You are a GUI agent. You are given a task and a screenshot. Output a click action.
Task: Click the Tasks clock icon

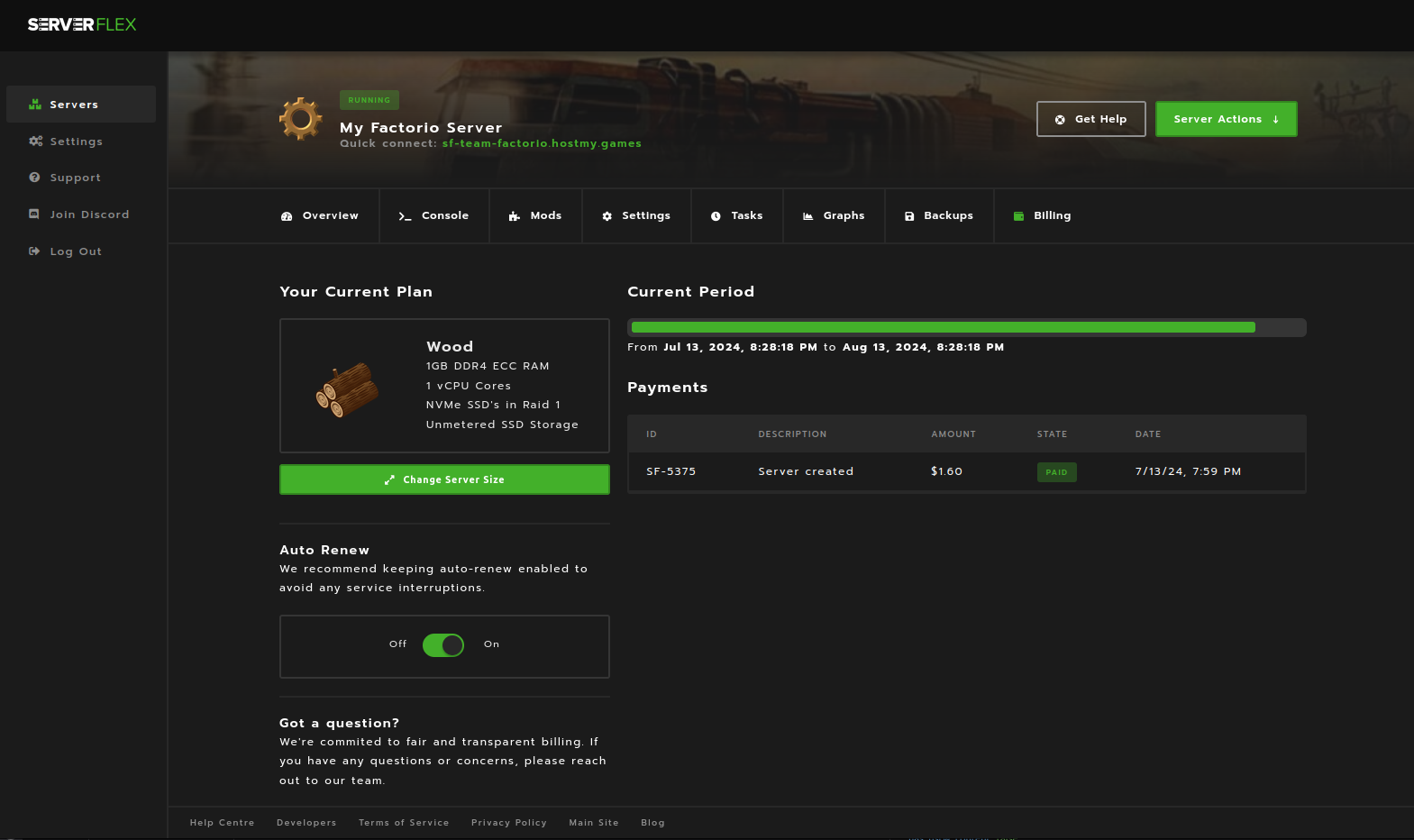[716, 216]
